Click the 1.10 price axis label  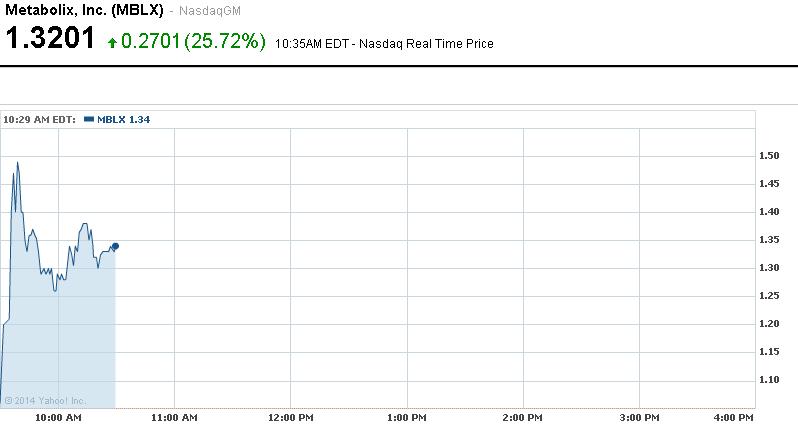click(x=769, y=380)
